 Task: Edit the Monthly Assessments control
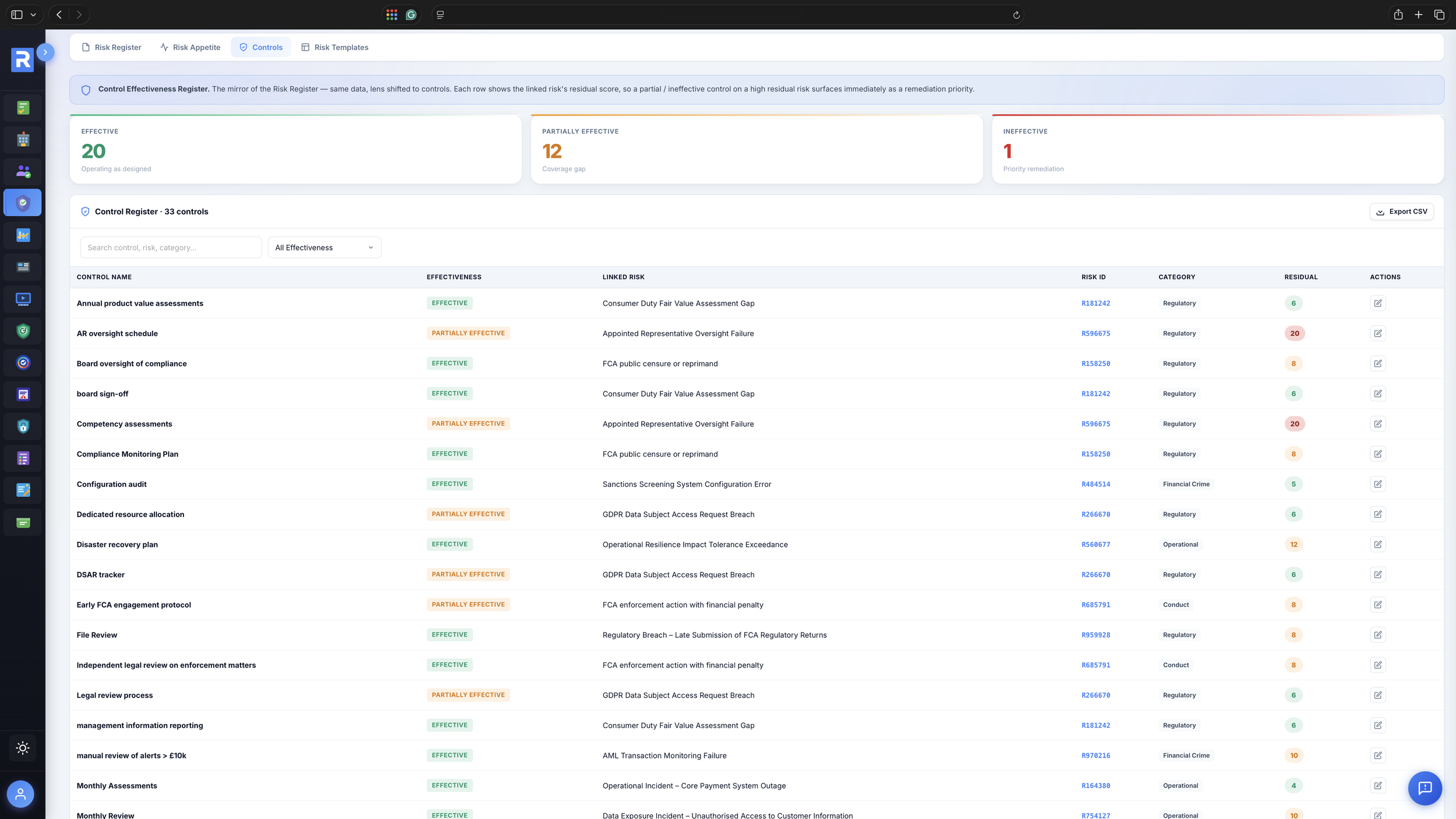point(1377,786)
